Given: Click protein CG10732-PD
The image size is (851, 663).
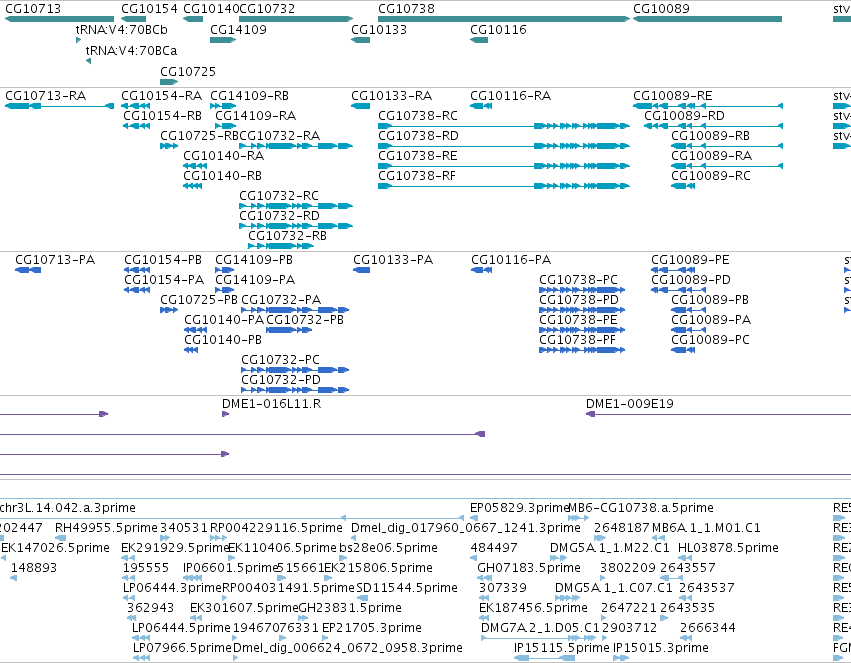Looking at the screenshot, I should [281, 380].
